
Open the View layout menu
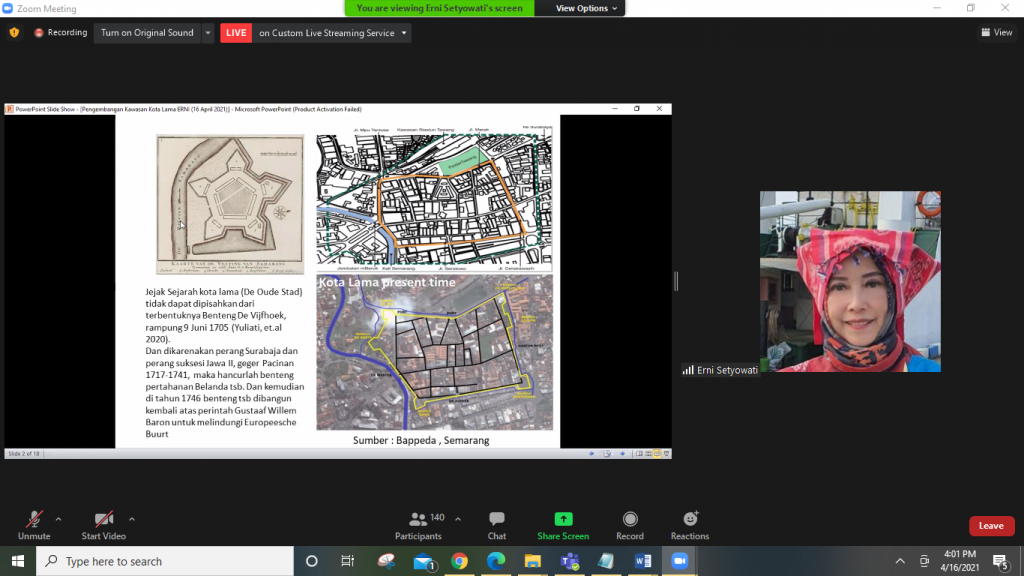[997, 33]
